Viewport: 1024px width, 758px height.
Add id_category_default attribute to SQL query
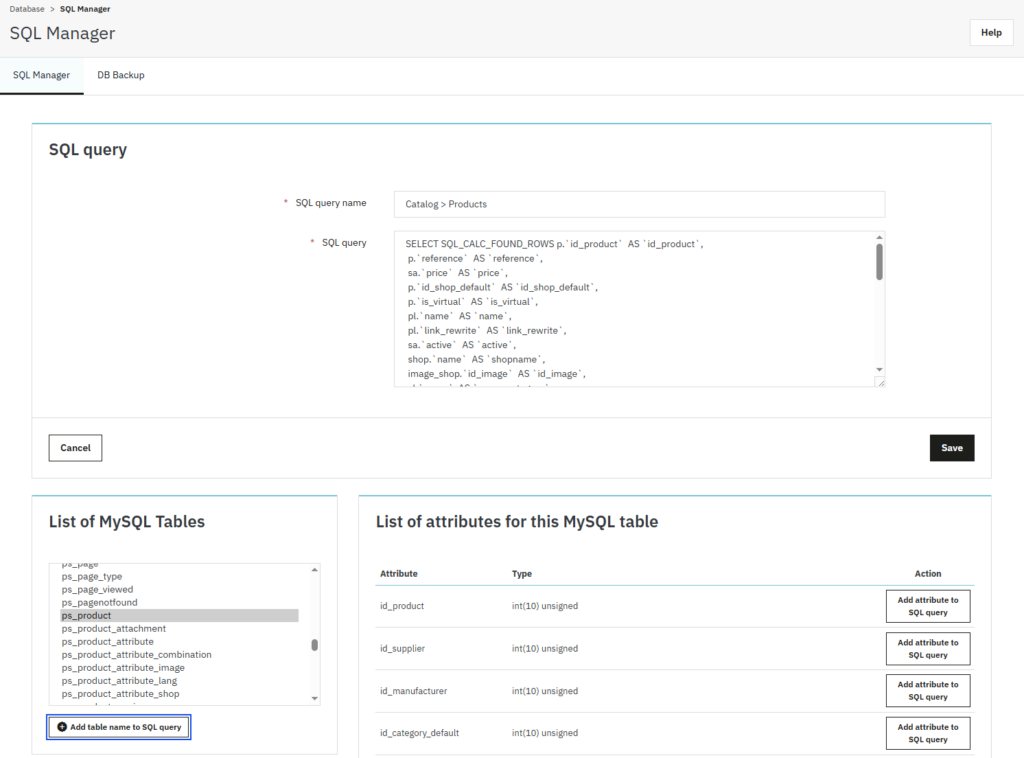pyautogui.click(x=927, y=733)
